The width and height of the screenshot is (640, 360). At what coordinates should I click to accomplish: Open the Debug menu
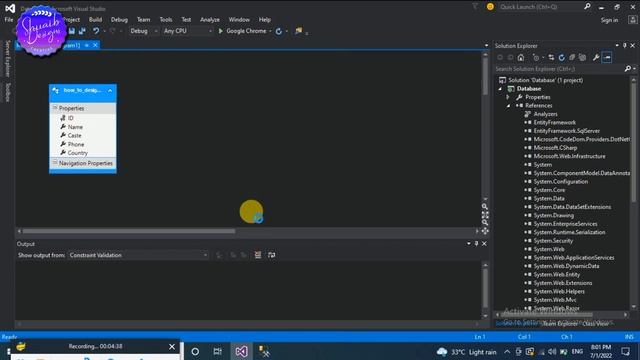coord(119,20)
